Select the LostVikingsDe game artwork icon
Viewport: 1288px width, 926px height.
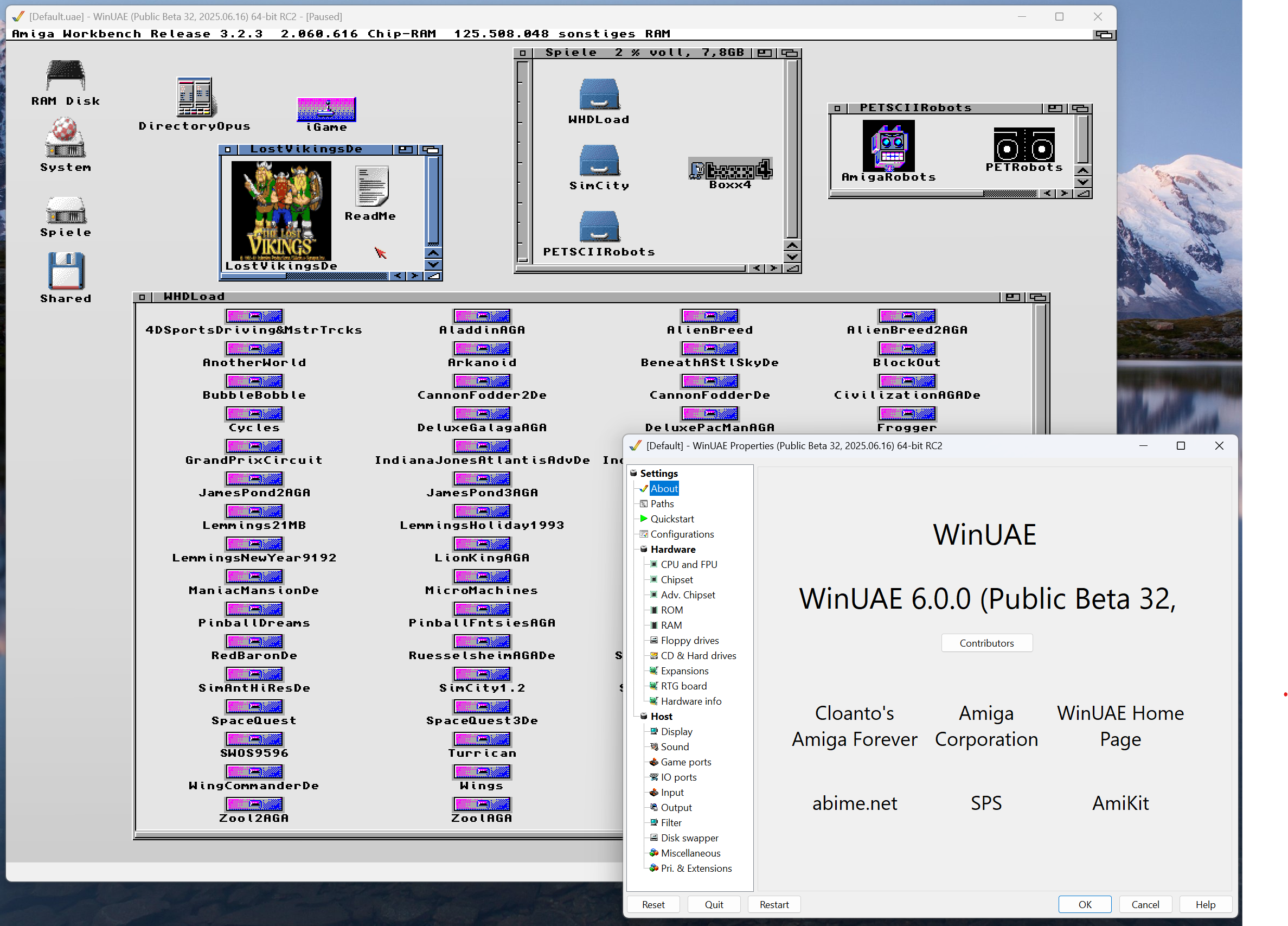tap(281, 211)
